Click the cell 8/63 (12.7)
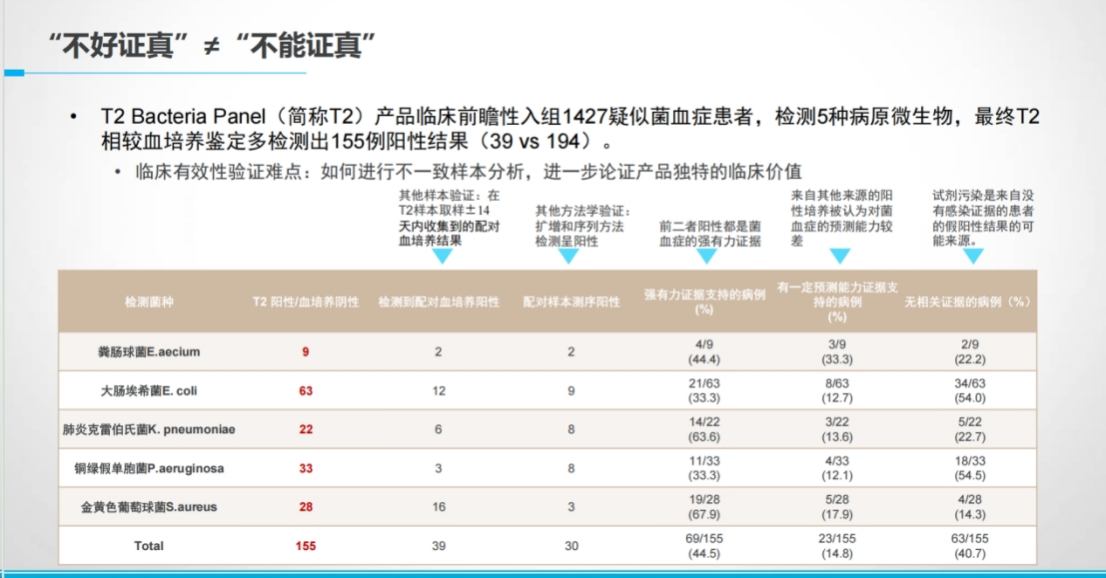The image size is (1106, 578). click(x=837, y=390)
